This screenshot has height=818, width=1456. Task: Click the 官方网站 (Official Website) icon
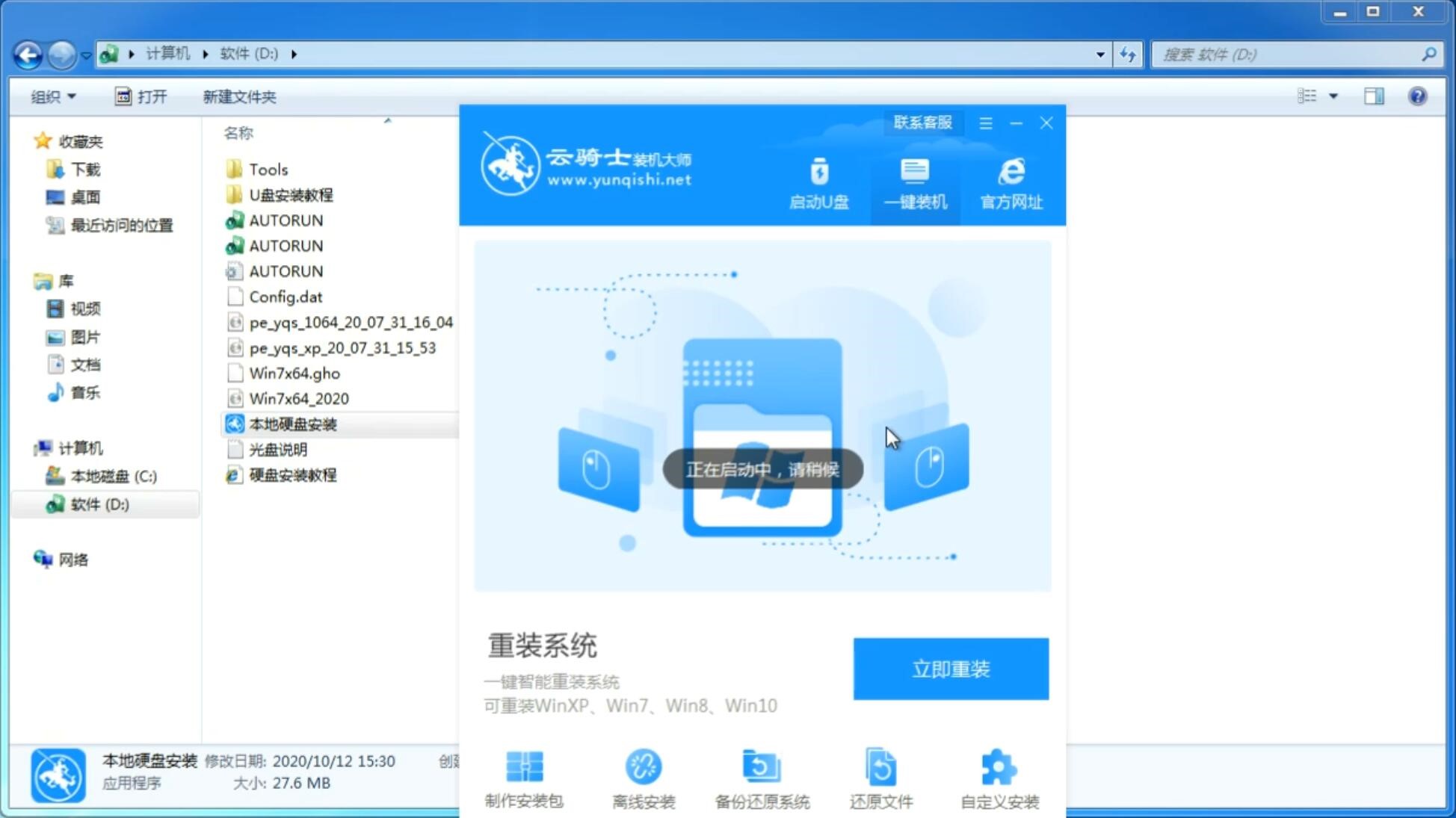(x=1009, y=183)
